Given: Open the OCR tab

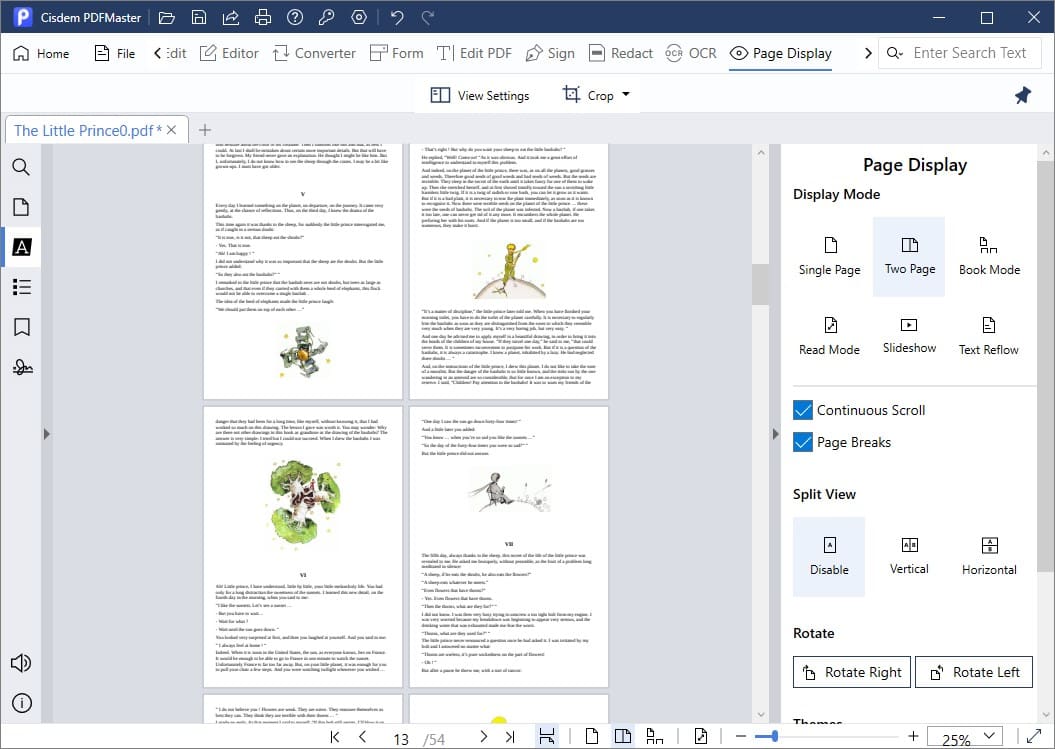Looking at the screenshot, I should click(x=691, y=53).
